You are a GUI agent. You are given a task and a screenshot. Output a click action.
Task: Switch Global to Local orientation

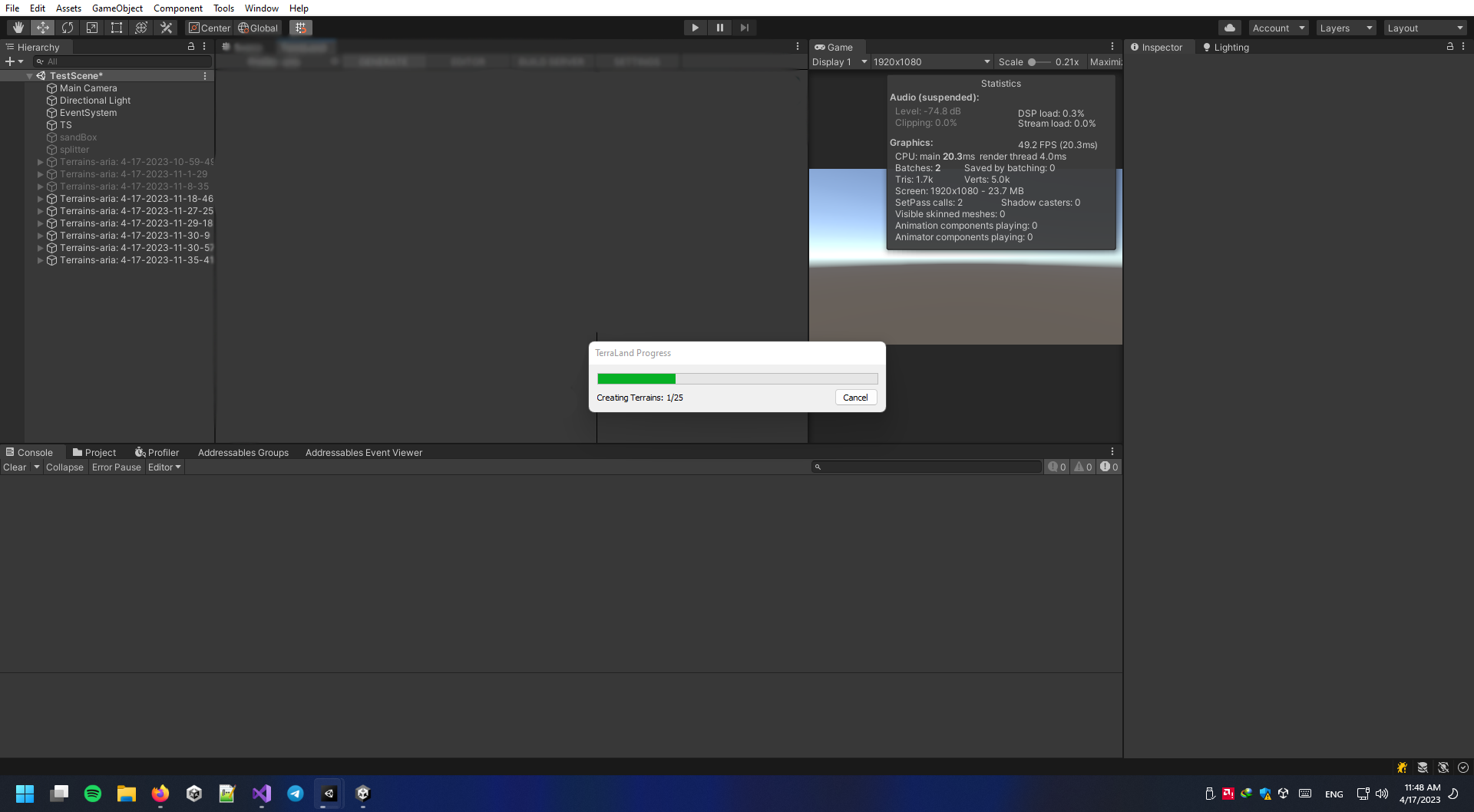(x=258, y=28)
